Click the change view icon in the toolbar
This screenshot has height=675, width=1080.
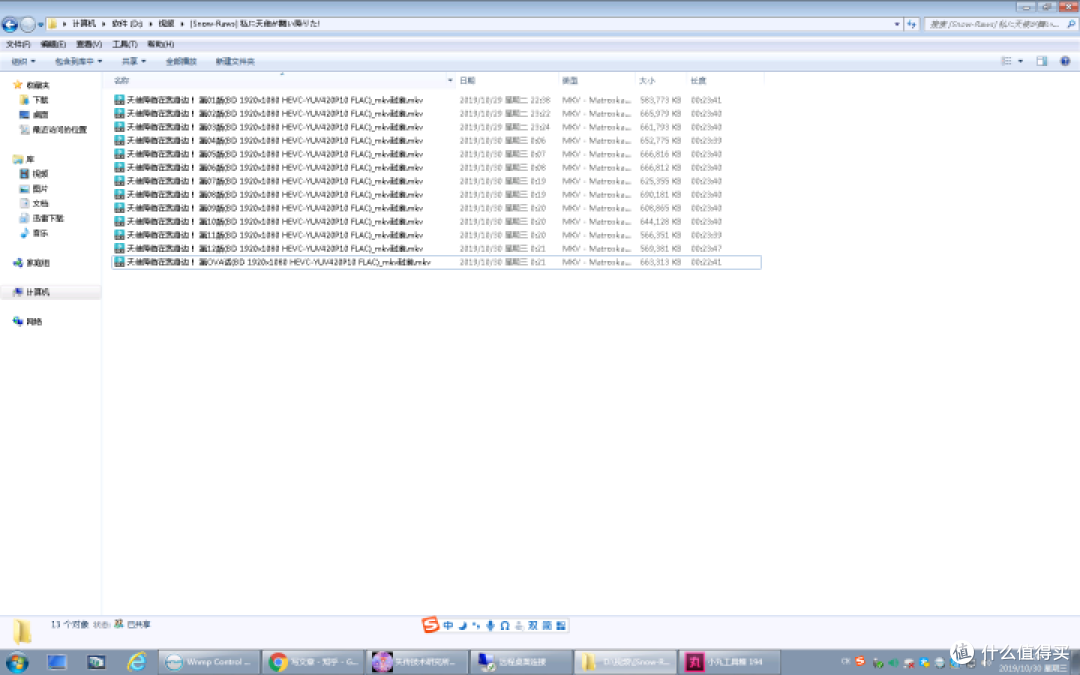pos(1006,61)
